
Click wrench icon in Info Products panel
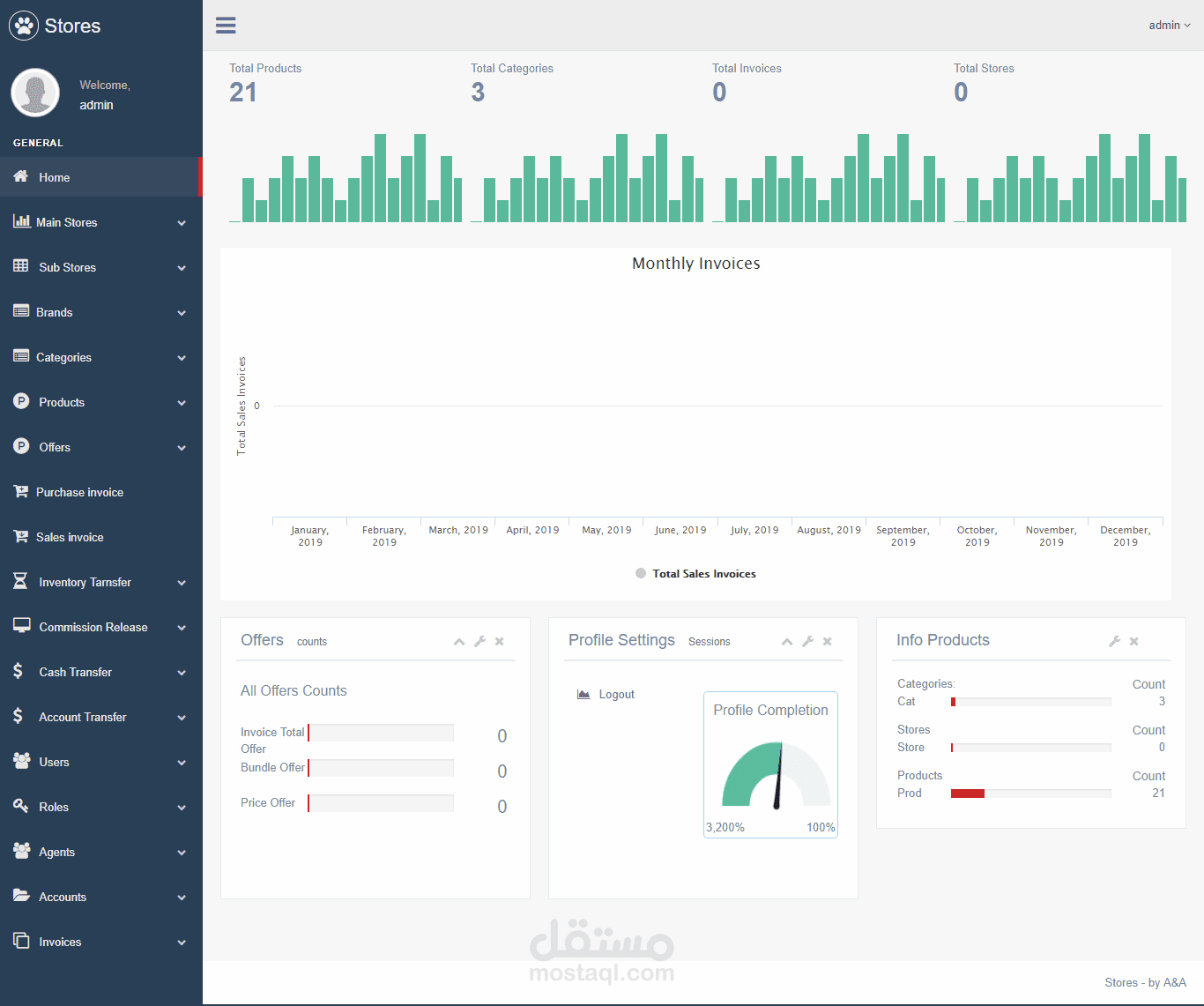coord(1115,642)
